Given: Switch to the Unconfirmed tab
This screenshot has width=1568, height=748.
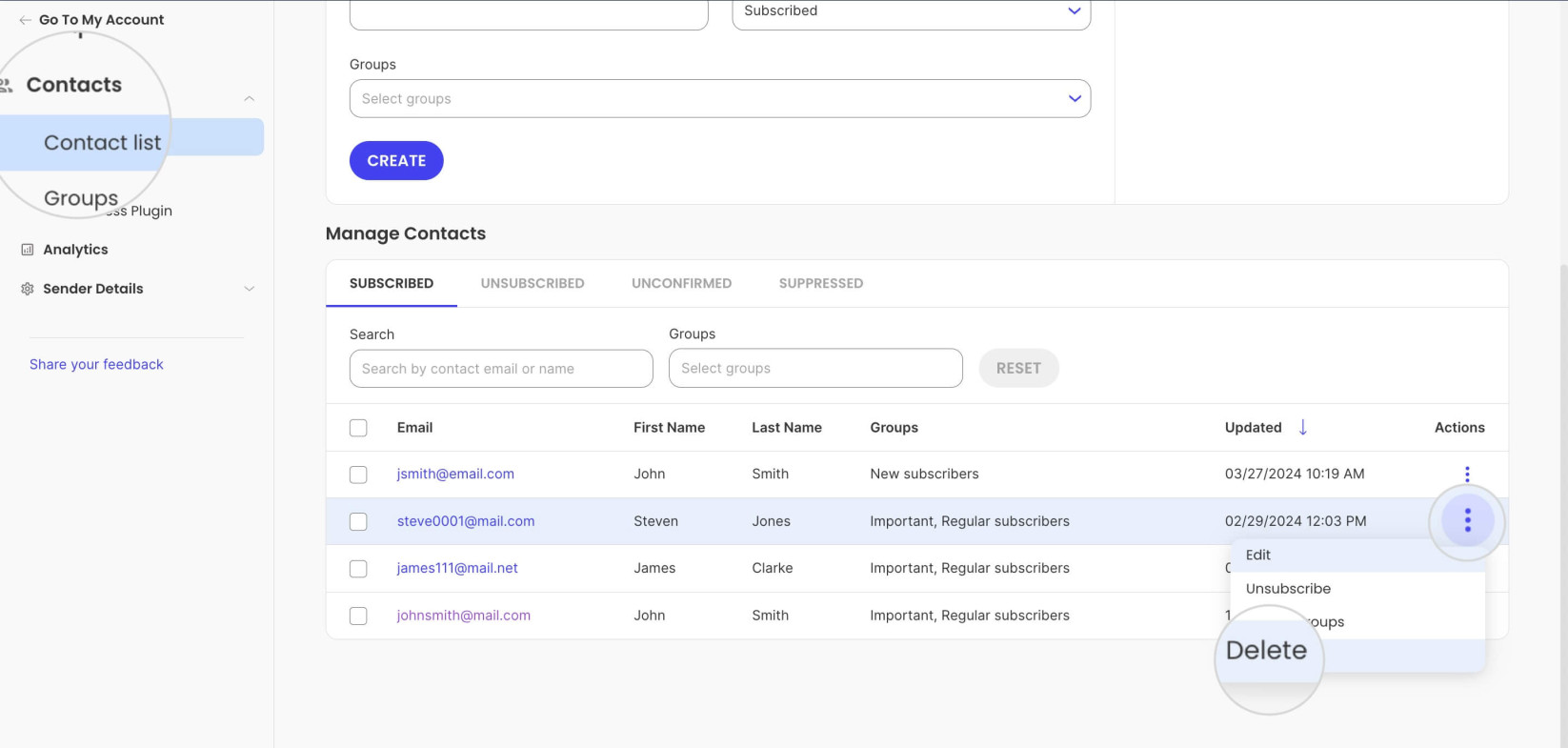Looking at the screenshot, I should tap(682, 283).
